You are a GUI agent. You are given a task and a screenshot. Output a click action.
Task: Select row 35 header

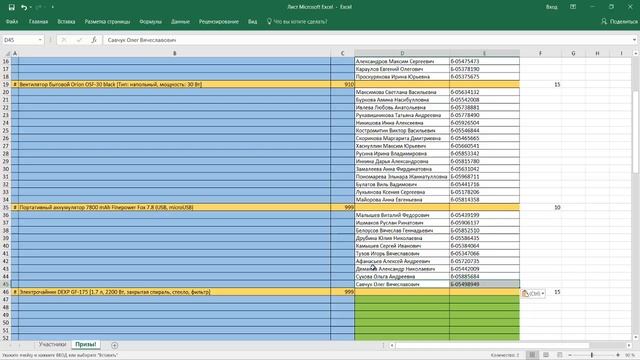6,207
